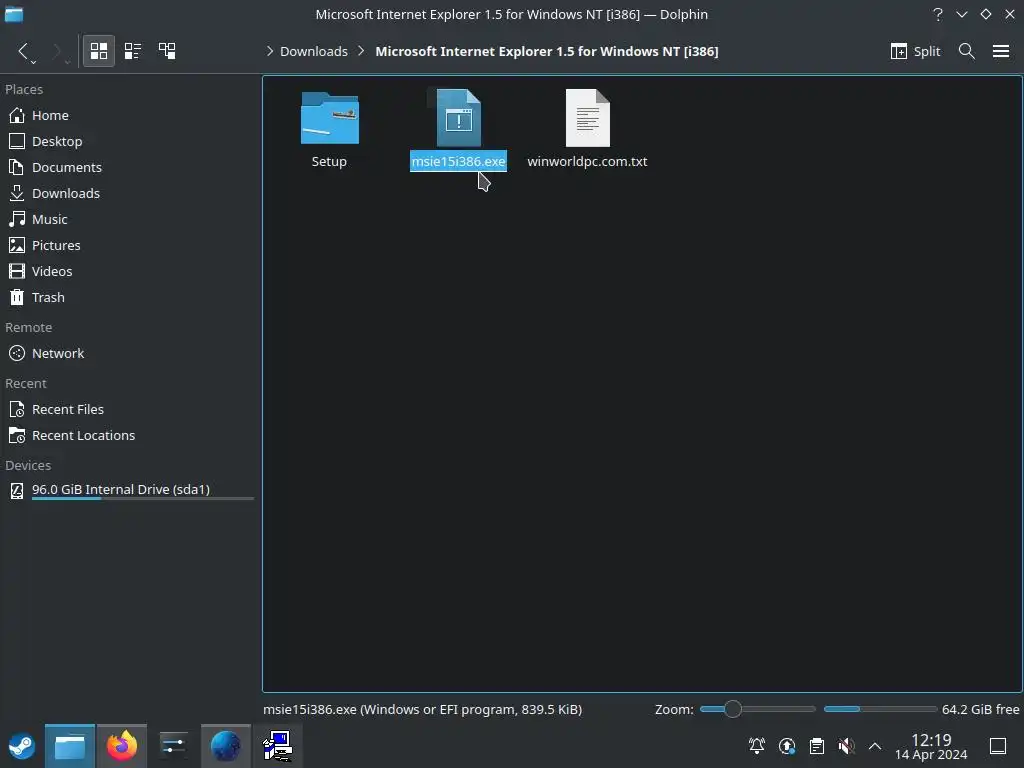1024x768 pixels.
Task: Open the Steam application launcher
Action: [x=22, y=746]
